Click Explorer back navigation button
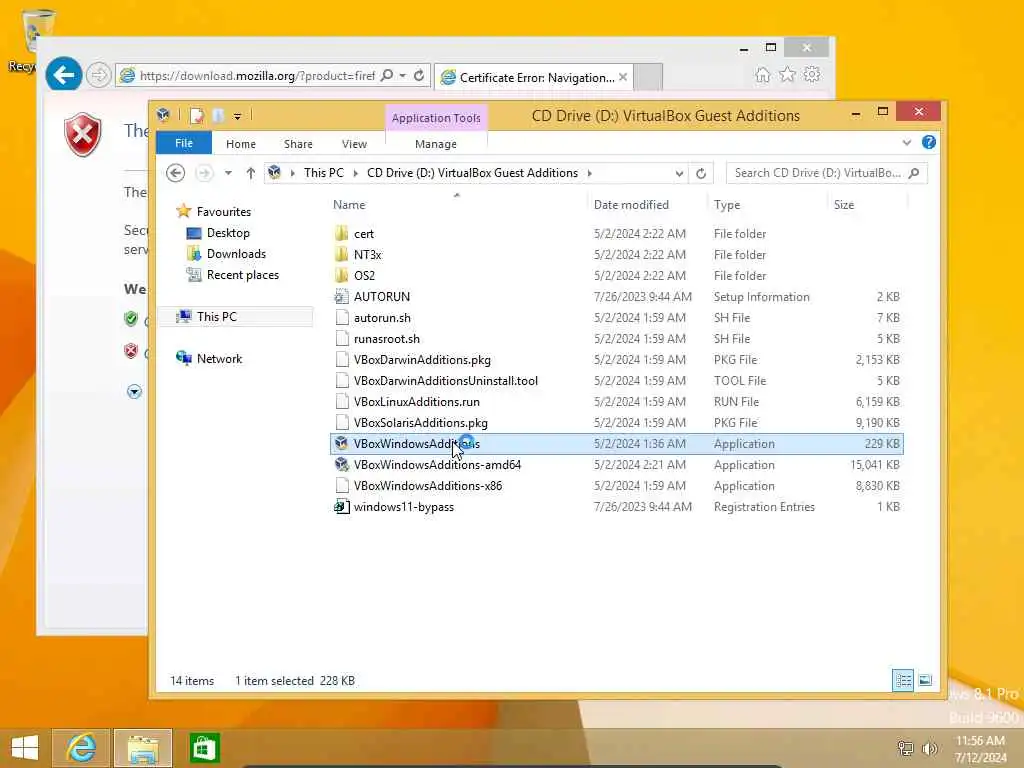 point(175,173)
